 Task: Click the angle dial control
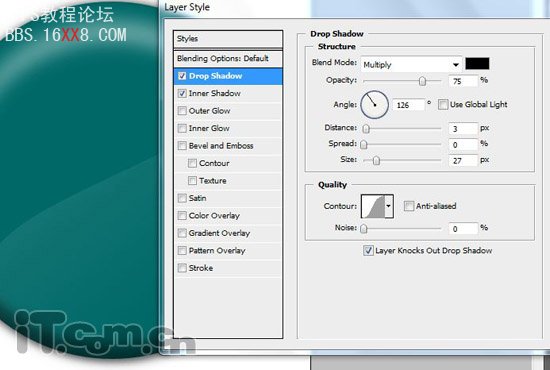click(374, 105)
